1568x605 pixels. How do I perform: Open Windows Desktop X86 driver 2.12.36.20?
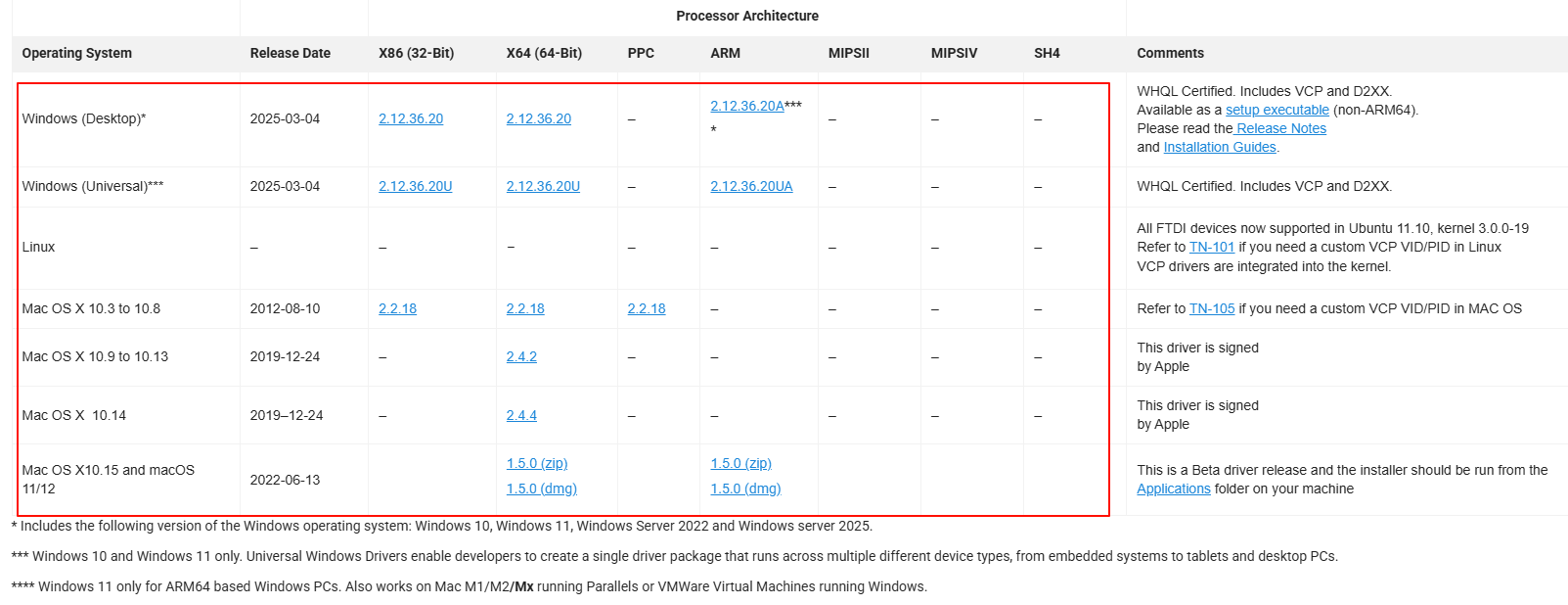(x=411, y=118)
